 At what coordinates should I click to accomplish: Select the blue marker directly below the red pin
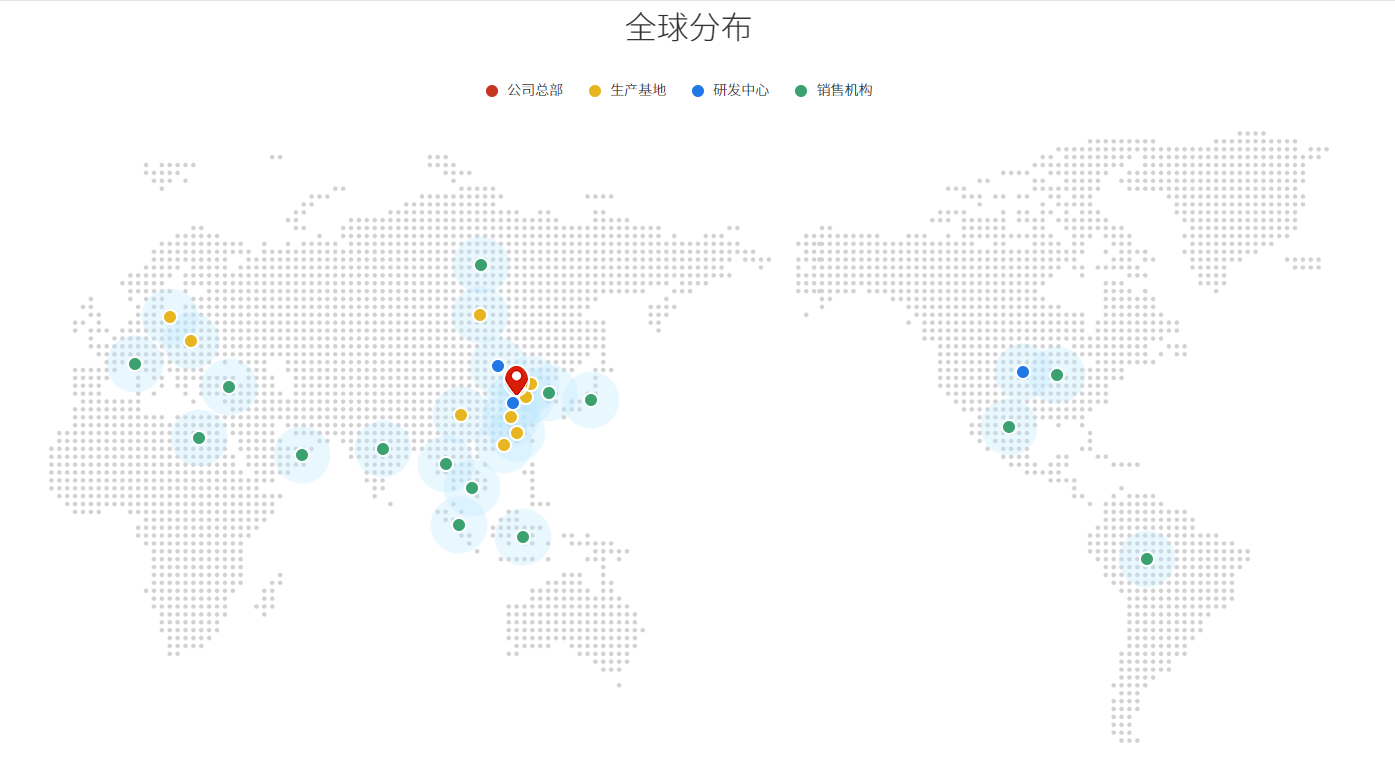(x=513, y=403)
